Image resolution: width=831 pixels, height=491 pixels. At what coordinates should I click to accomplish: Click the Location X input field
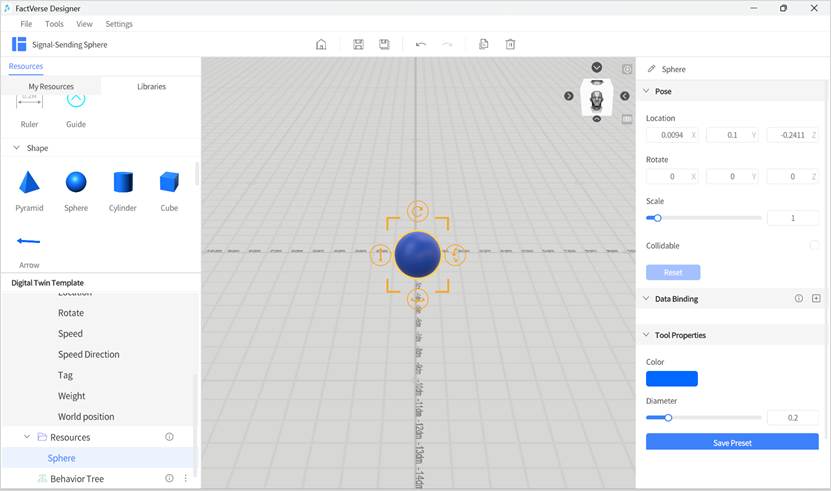coord(672,135)
